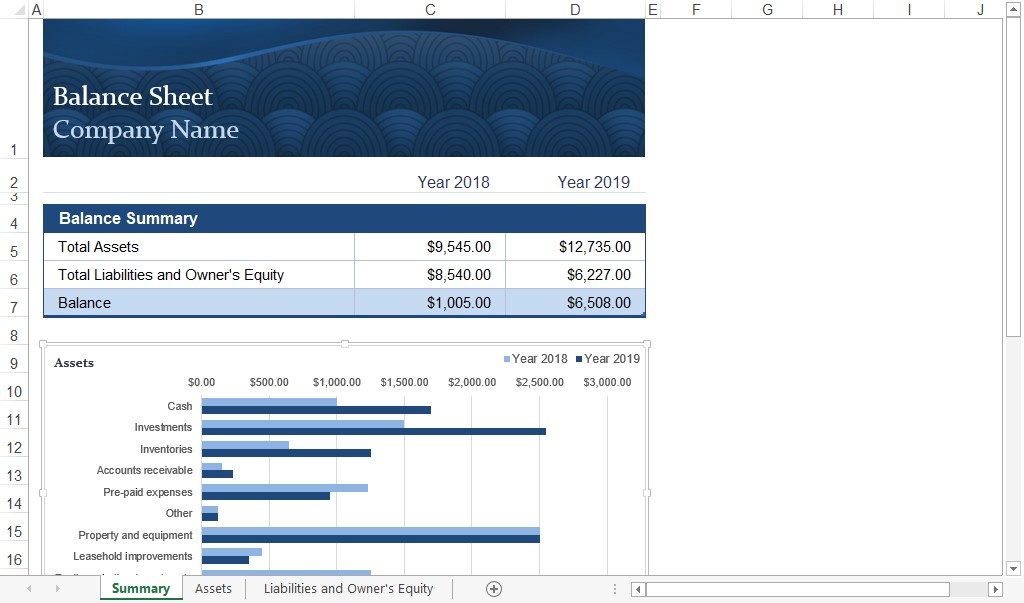Click the Assets chart title
The image size is (1024, 603).
74,363
